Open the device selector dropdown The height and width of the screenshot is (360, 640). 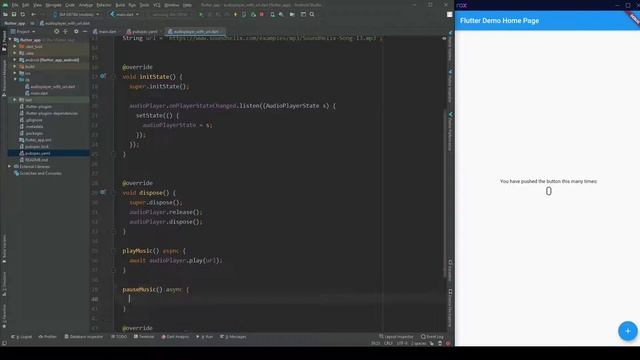[76, 14]
